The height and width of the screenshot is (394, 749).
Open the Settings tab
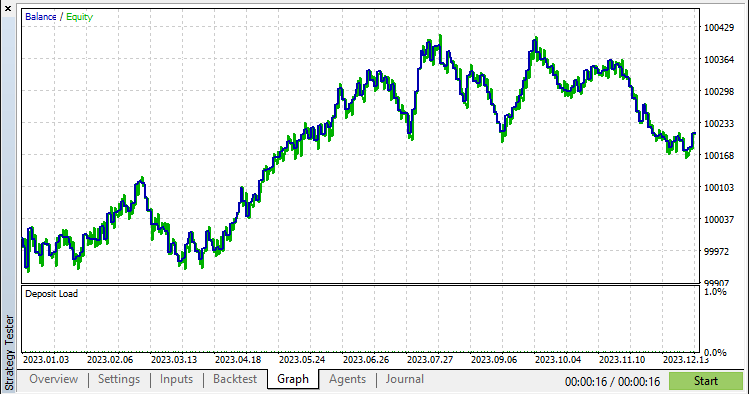(119, 379)
